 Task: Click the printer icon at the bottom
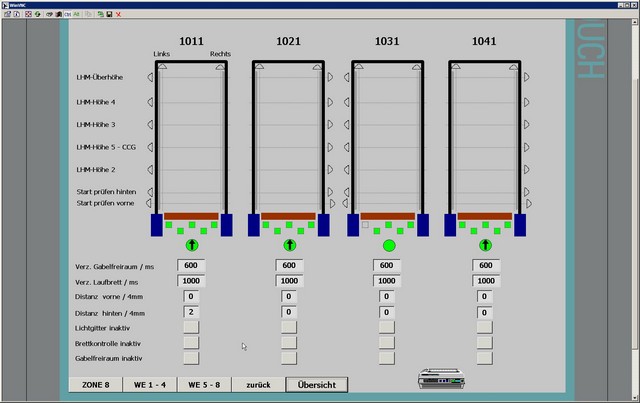441,380
